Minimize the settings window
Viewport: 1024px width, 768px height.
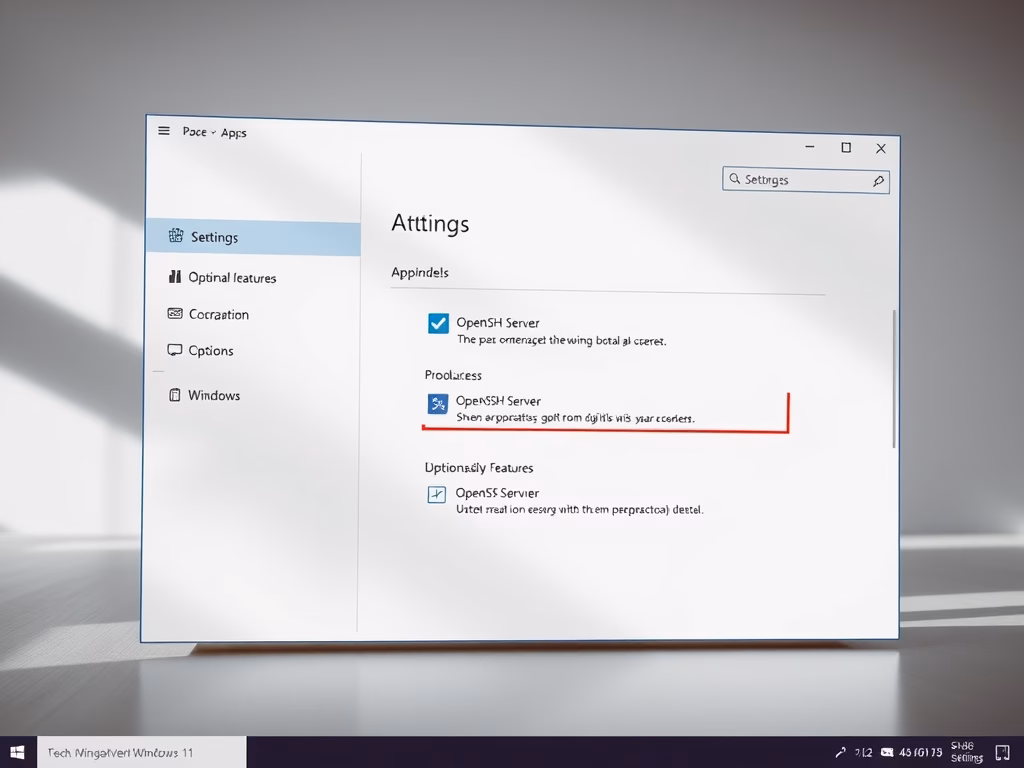[810, 146]
